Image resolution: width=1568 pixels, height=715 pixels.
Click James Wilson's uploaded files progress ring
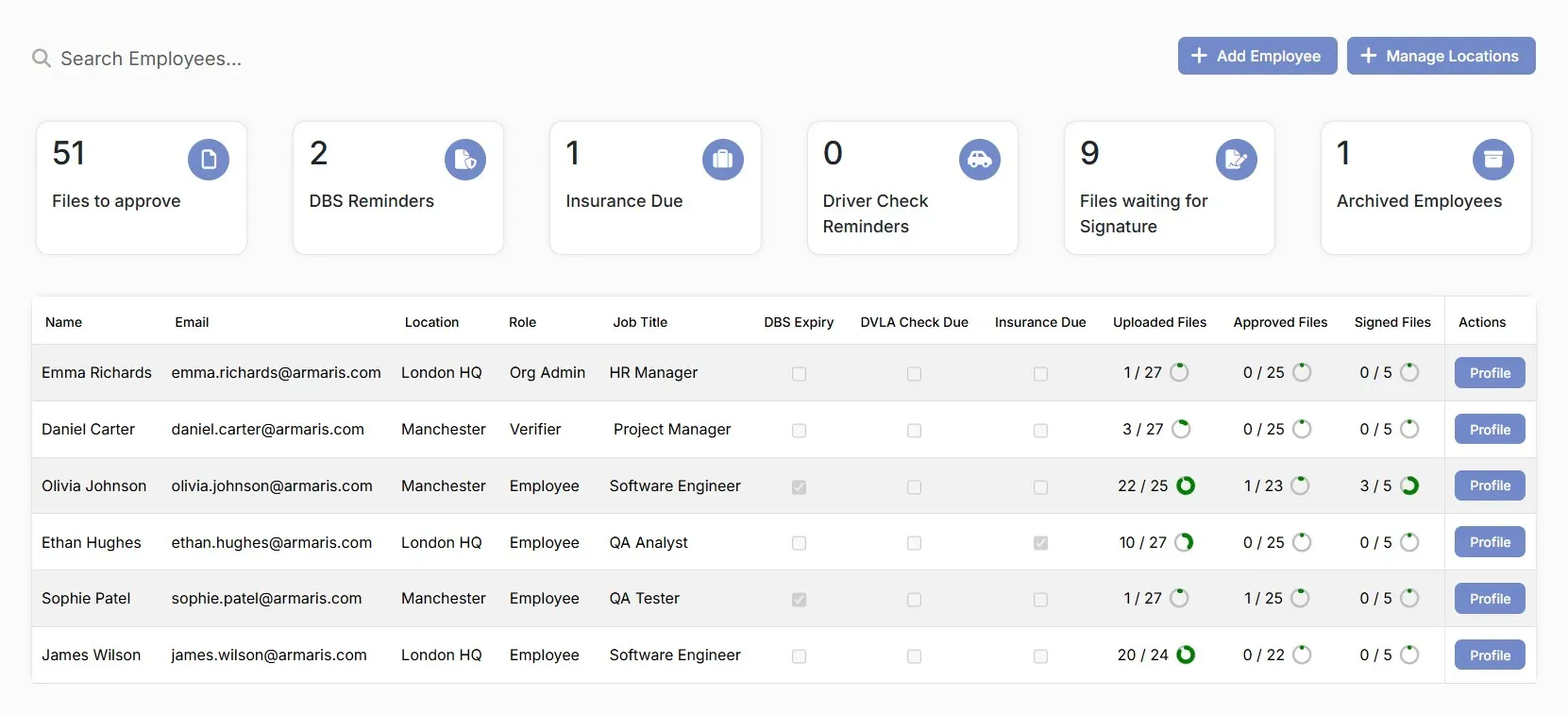1186,655
